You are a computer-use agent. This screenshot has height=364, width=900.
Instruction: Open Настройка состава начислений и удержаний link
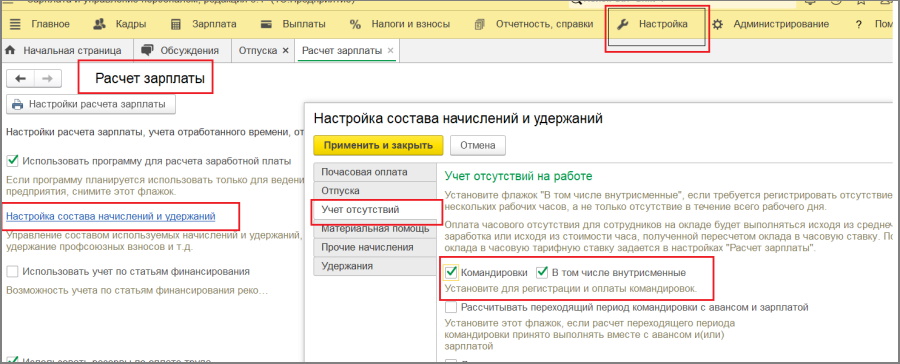point(111,216)
